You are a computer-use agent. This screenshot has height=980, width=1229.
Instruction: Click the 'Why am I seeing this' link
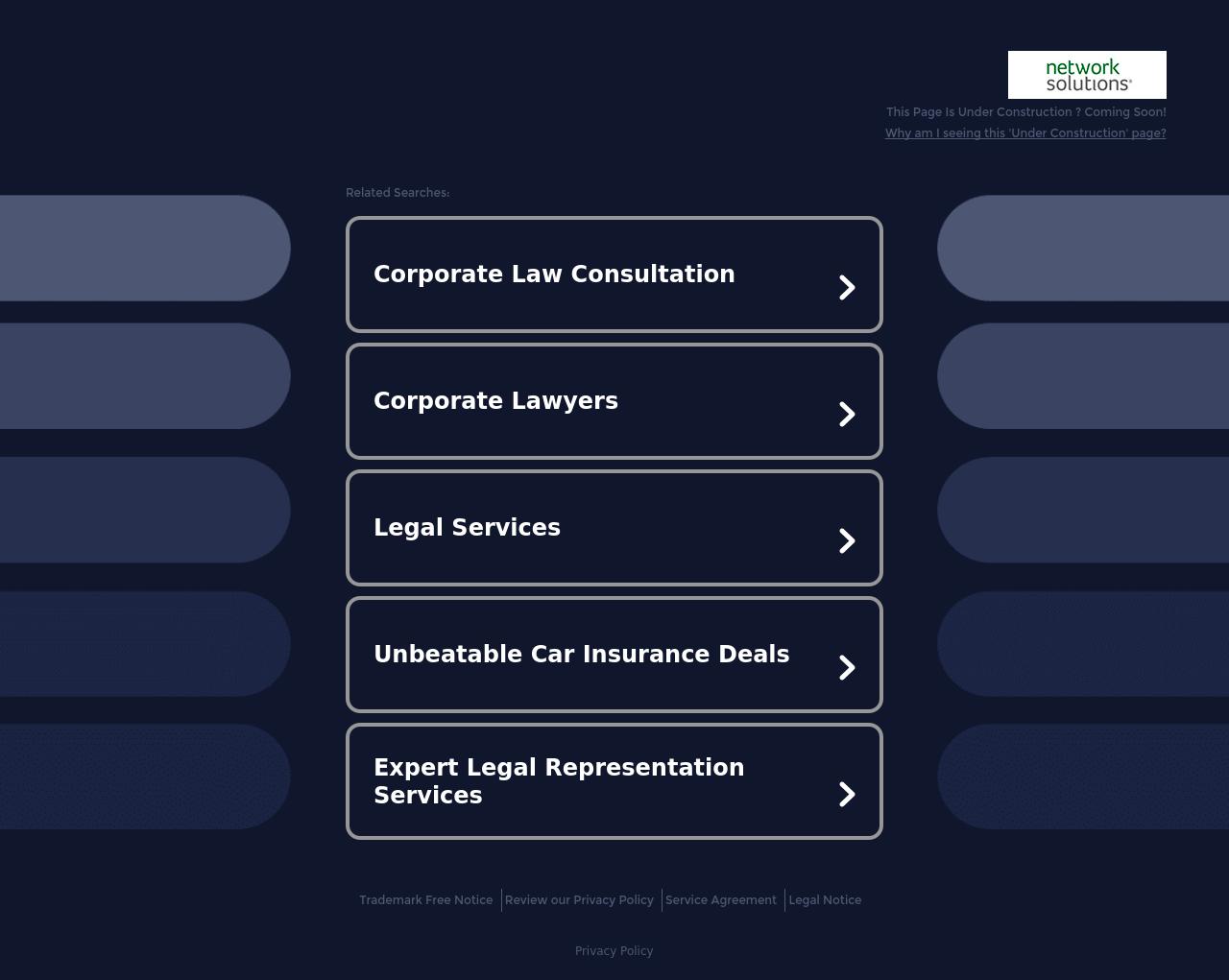[1025, 133]
